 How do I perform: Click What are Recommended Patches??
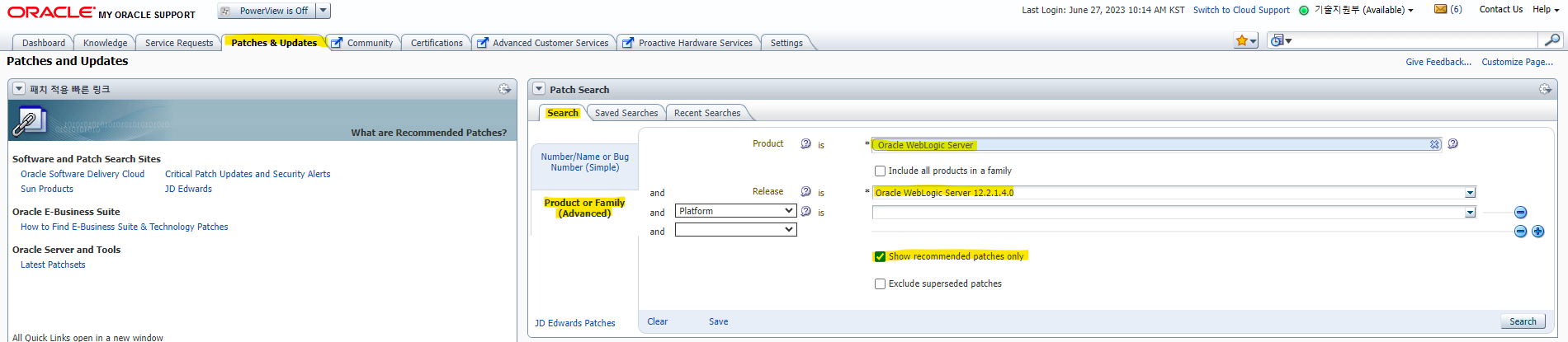(x=429, y=132)
